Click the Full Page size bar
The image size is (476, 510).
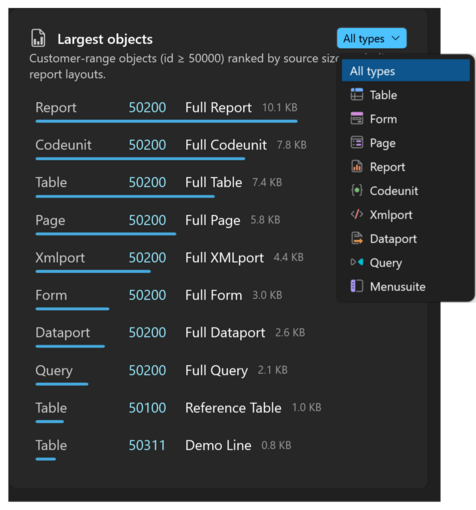point(106,234)
